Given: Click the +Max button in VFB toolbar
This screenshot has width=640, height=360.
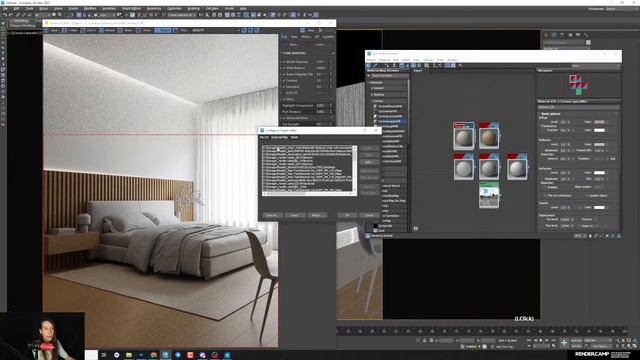Looking at the screenshot, I should 69,30.
